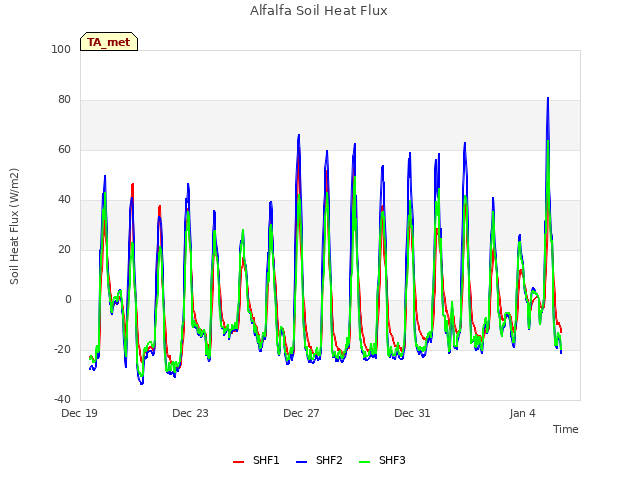Click the 100 y-axis tick label

pyautogui.click(x=61, y=49)
